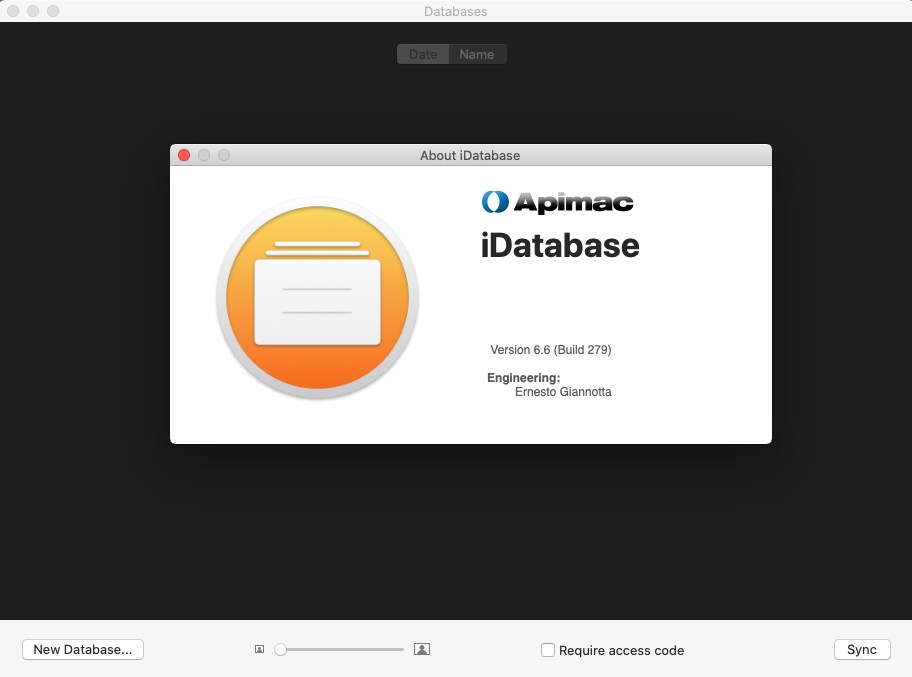The height and width of the screenshot is (677, 912).
Task: Click the large thumbnail size icon
Action: (422, 649)
